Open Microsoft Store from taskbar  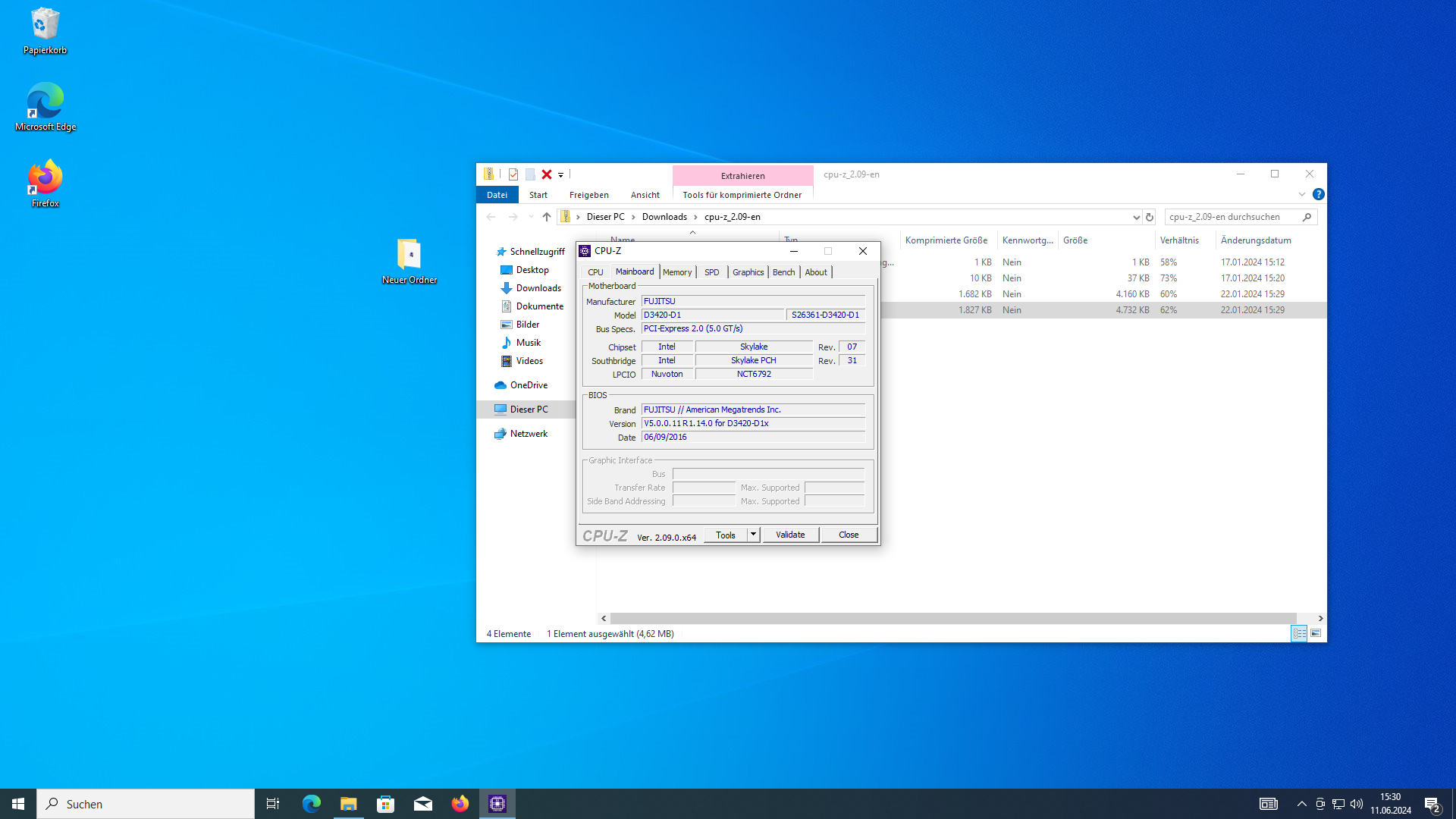[x=386, y=804]
